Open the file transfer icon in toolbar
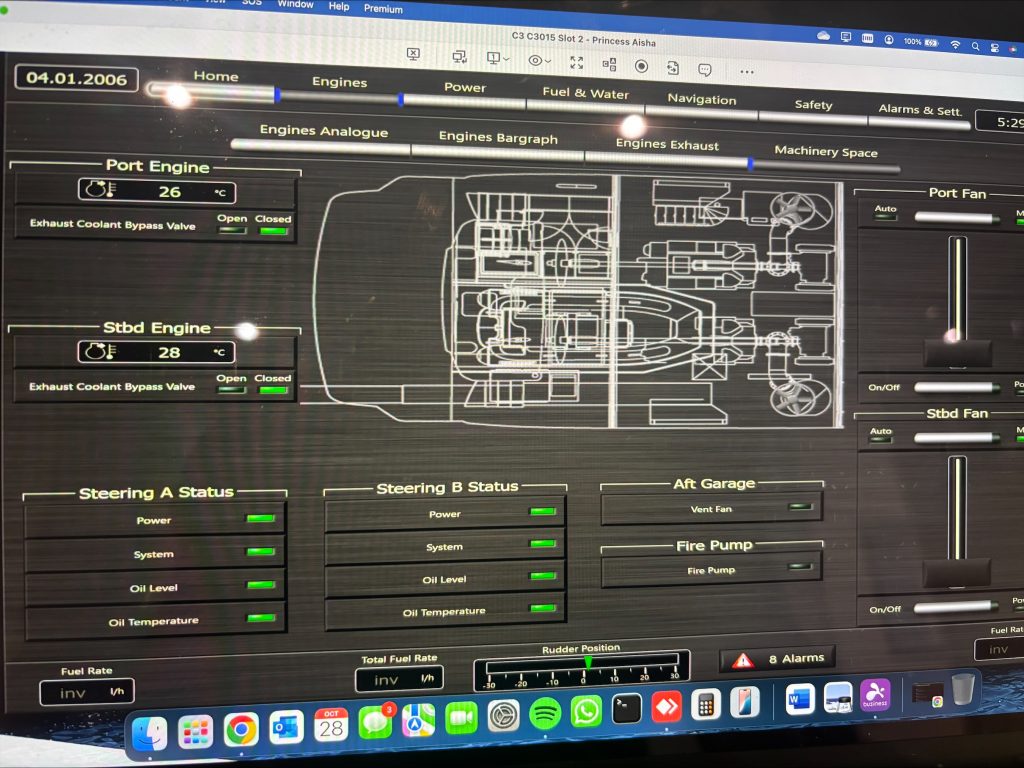 click(x=673, y=68)
